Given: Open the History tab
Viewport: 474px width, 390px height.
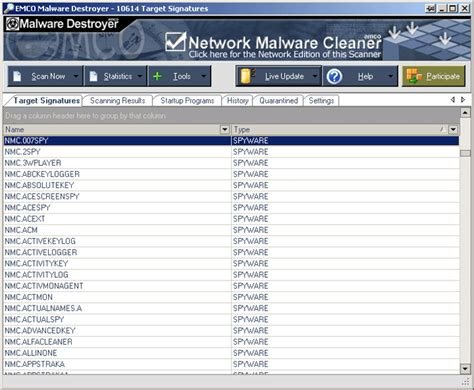Looking at the screenshot, I should pos(237,101).
